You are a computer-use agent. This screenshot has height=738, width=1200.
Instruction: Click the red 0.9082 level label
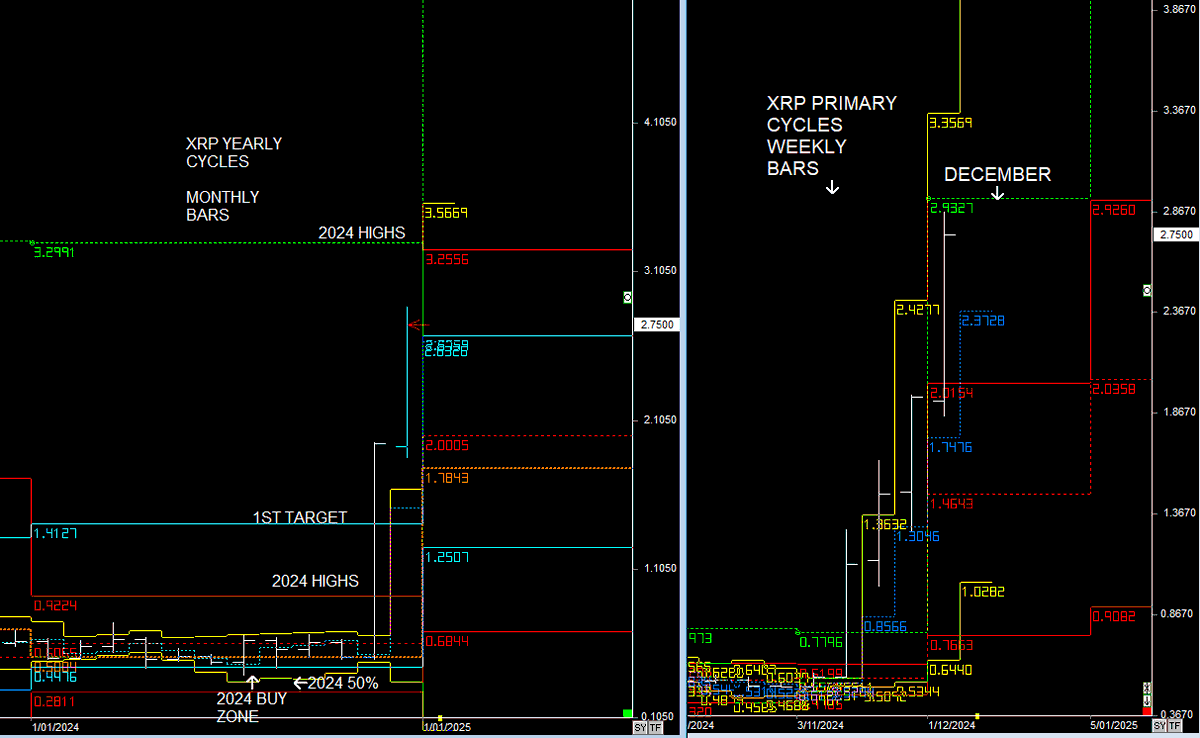pyautogui.click(x=1114, y=616)
